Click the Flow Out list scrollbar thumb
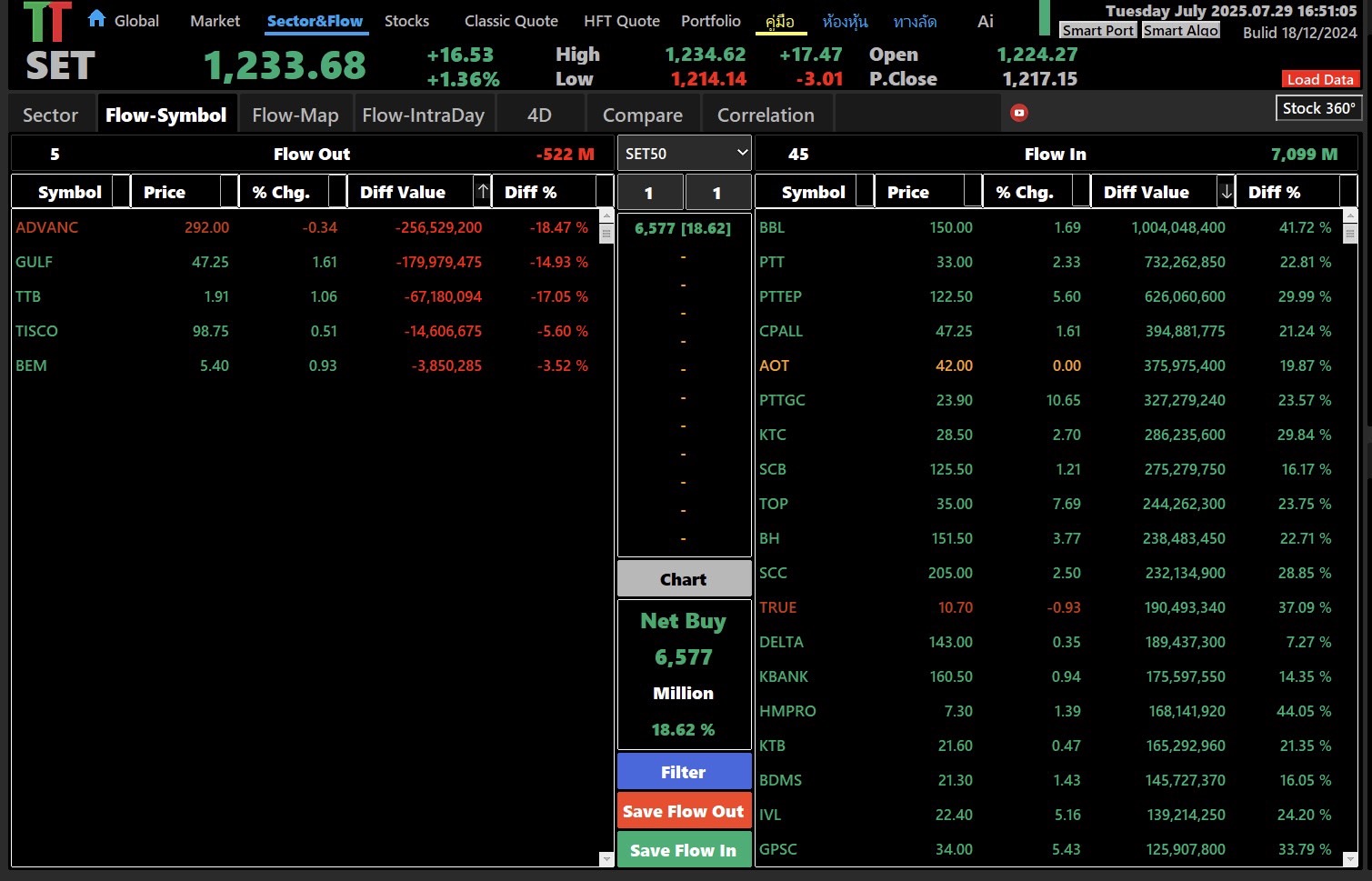1372x881 pixels. click(606, 234)
